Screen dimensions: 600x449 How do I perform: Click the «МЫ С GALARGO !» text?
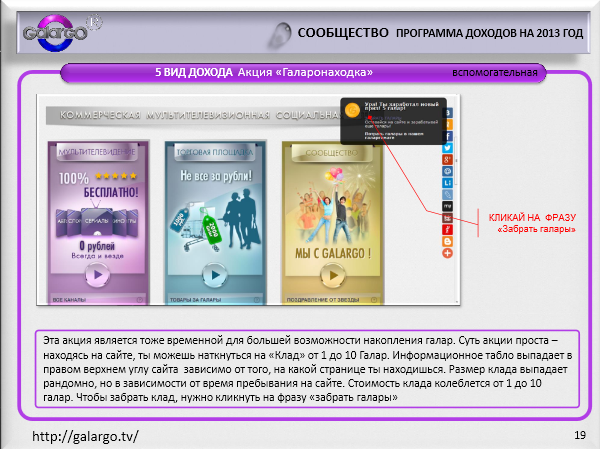[333, 253]
